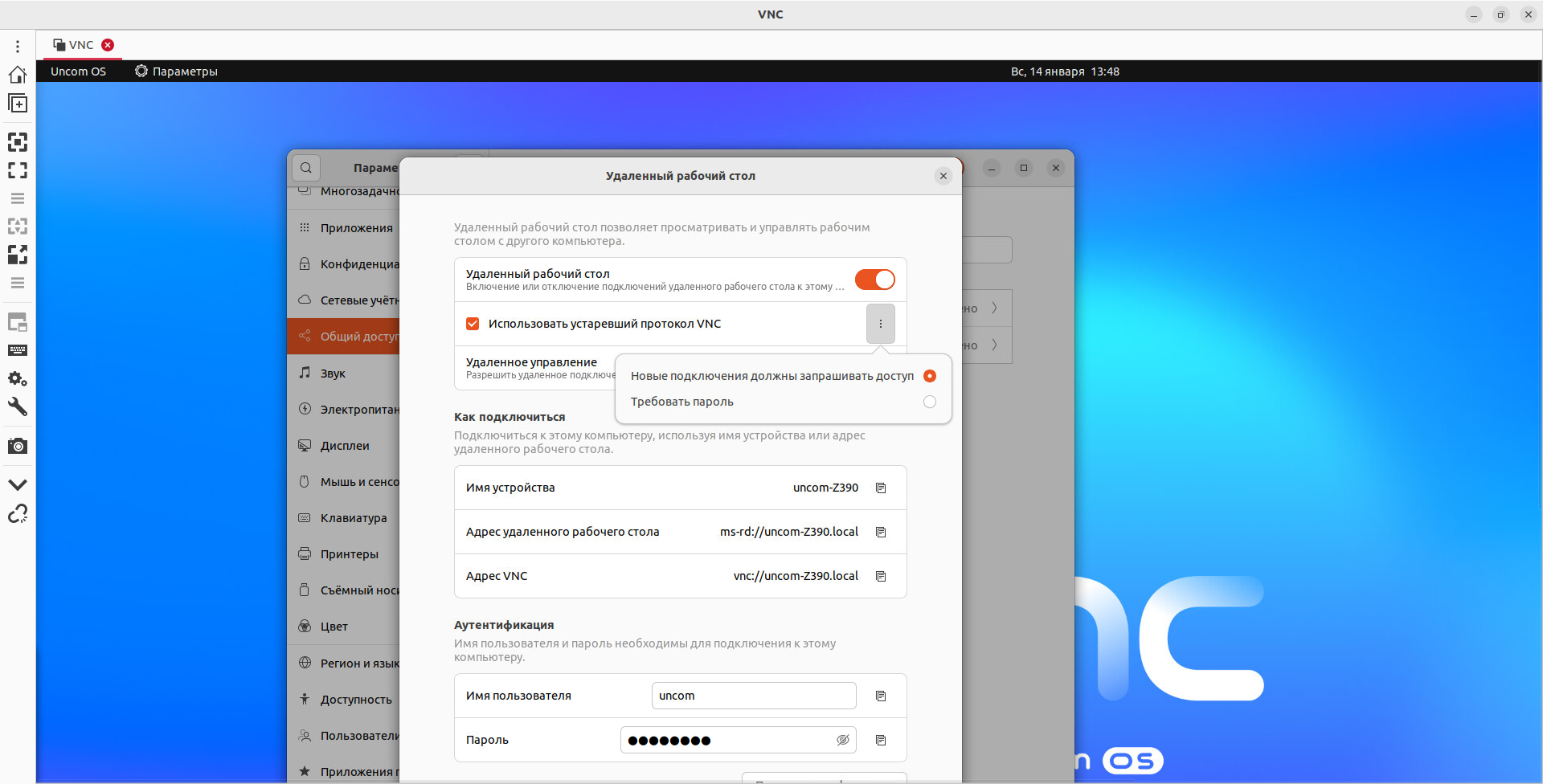This screenshot has height=784, width=1543.
Task: Open 'Мышь и сенсорная панель' settings
Action: click(343, 482)
